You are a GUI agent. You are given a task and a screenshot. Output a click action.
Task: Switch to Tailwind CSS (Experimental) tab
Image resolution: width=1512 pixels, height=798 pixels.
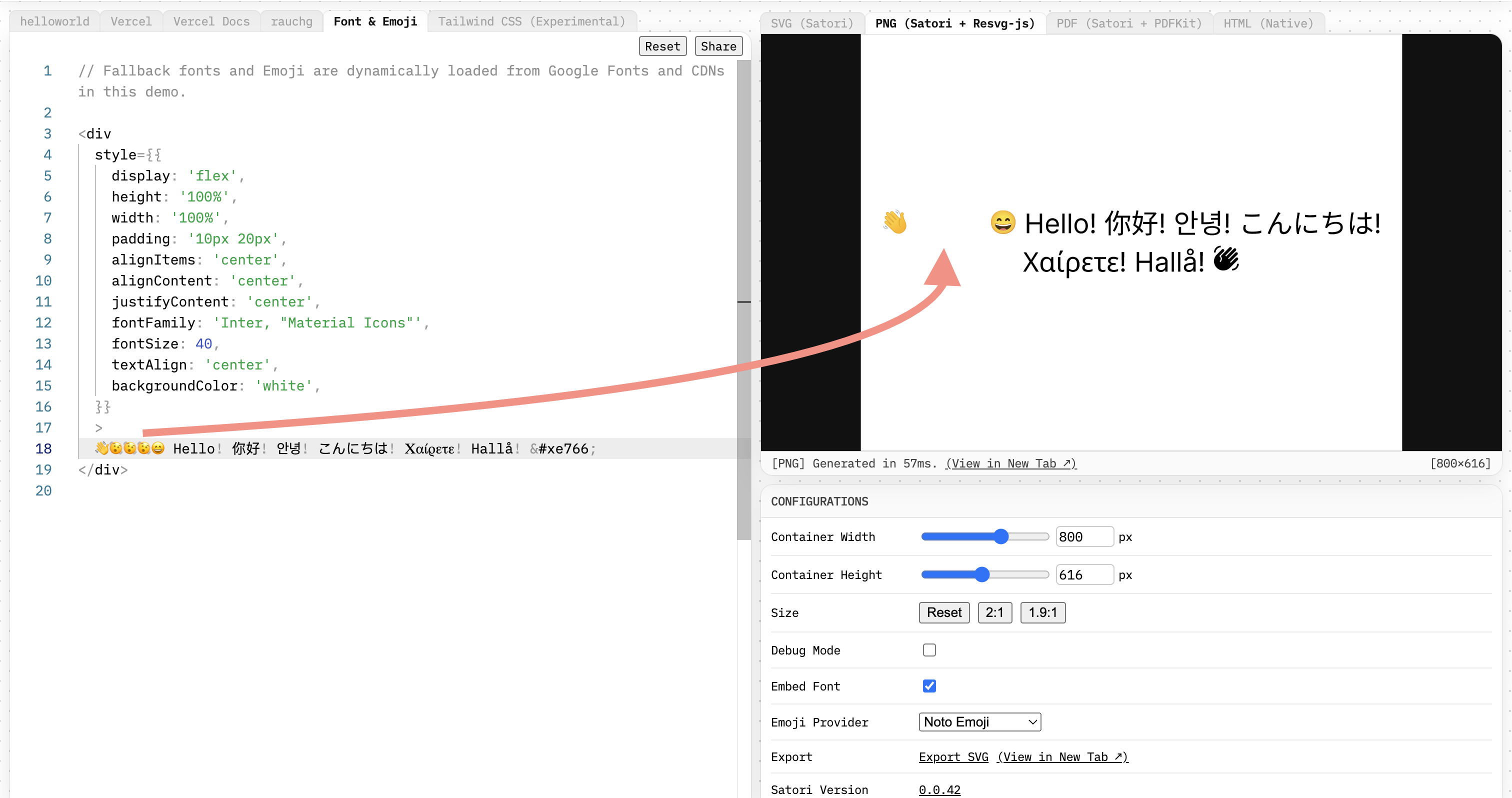point(531,21)
